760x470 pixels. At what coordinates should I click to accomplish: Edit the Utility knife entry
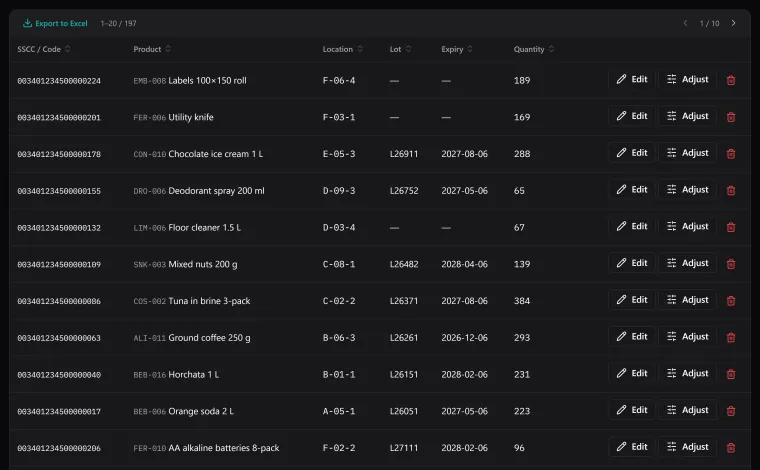[x=632, y=116]
